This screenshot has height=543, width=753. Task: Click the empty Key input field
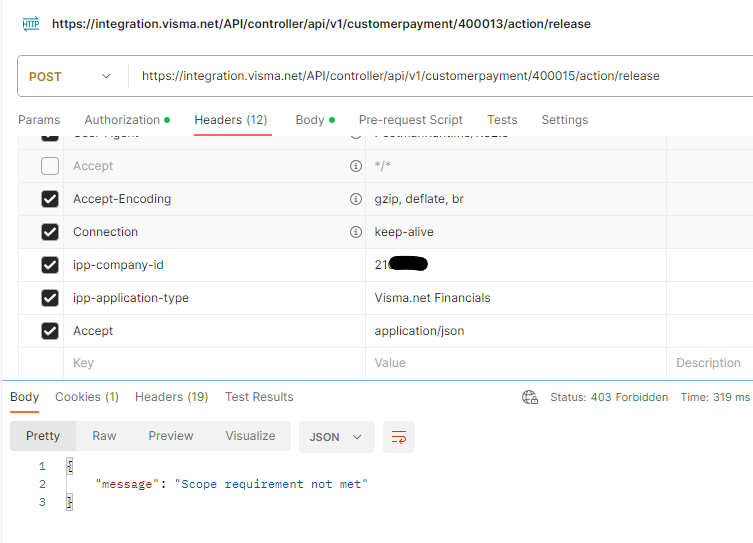[214, 363]
